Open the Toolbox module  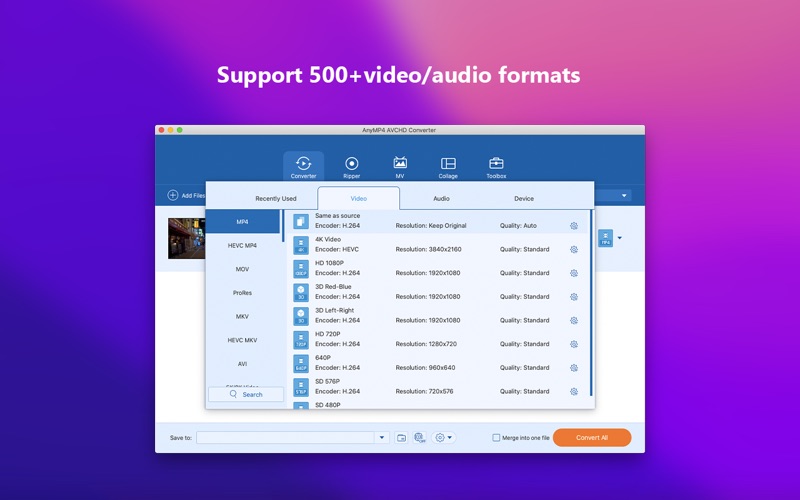[496, 166]
